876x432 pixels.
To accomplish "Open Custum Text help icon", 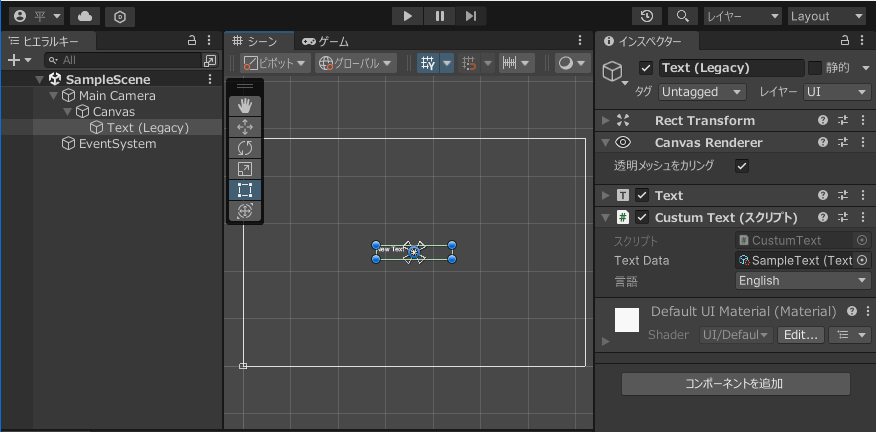I will (822, 217).
